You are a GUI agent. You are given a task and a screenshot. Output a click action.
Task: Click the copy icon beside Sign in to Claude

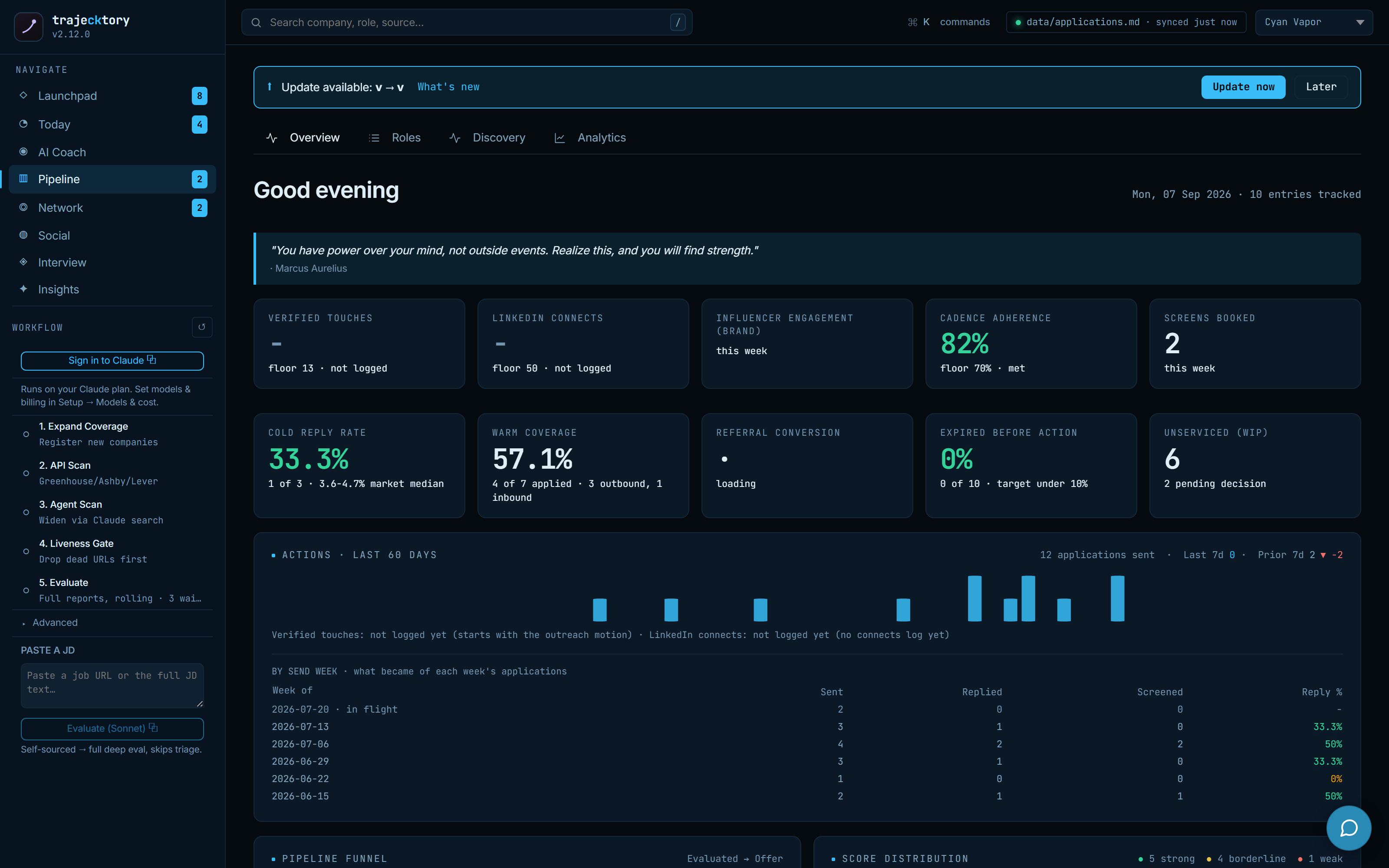point(151,359)
